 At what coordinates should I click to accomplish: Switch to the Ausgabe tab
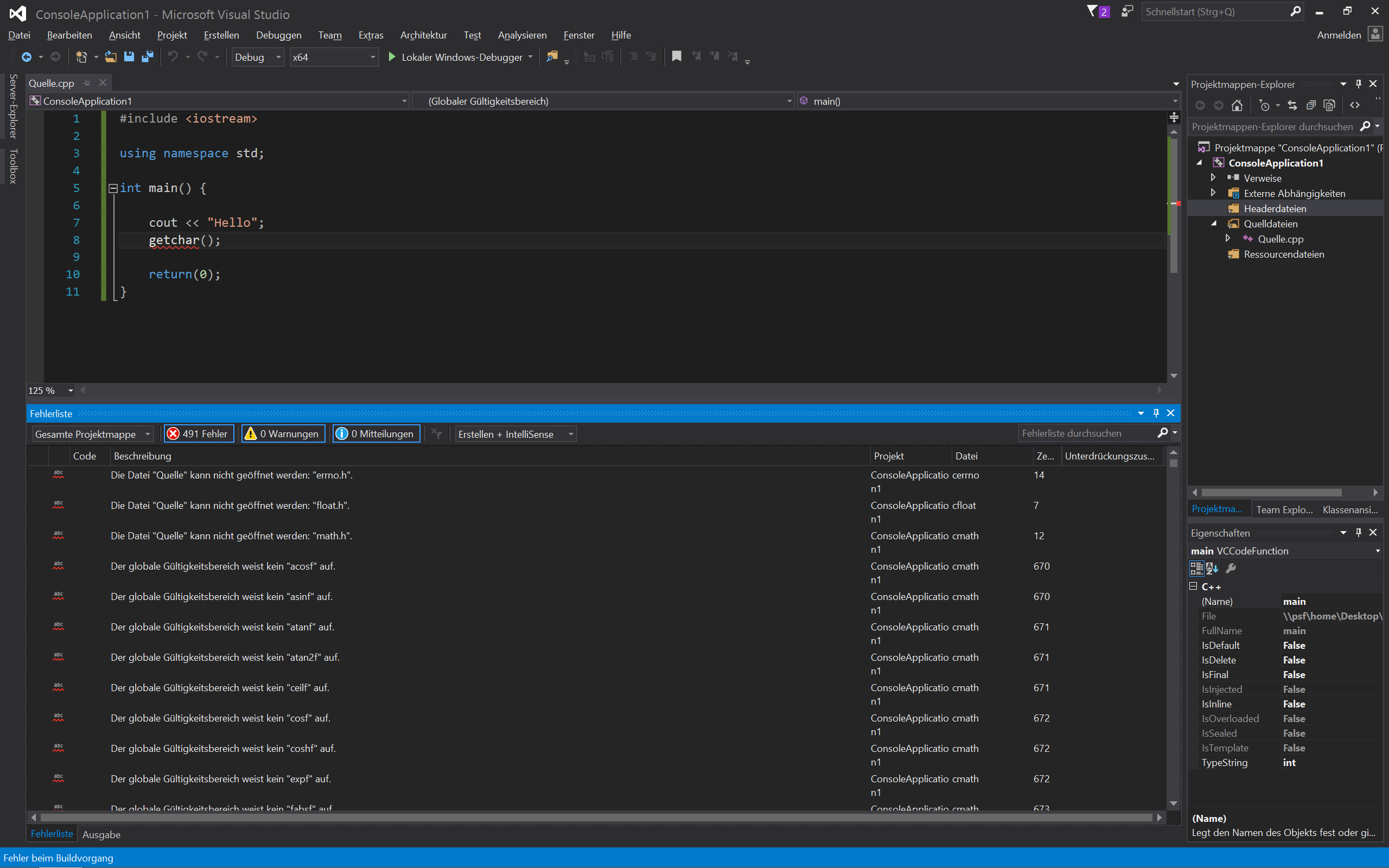[x=101, y=834]
